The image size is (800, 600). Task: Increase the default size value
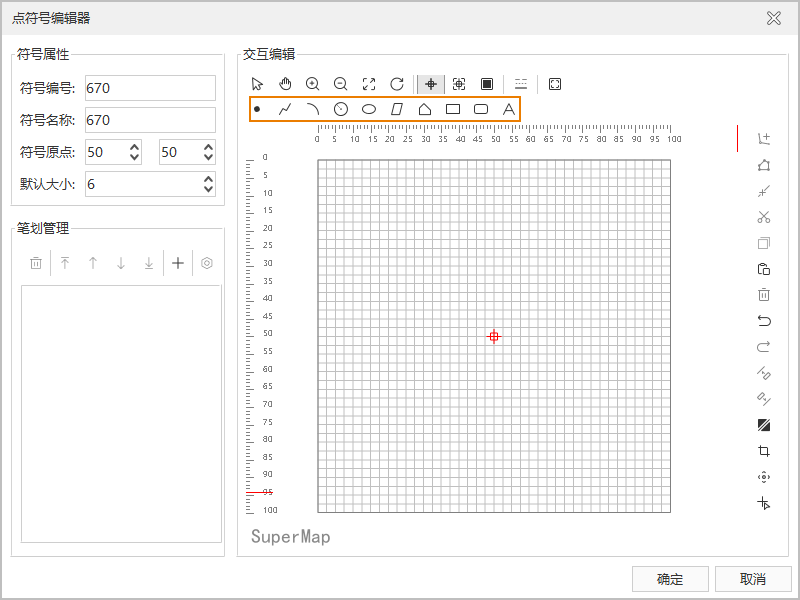pyautogui.click(x=208, y=179)
